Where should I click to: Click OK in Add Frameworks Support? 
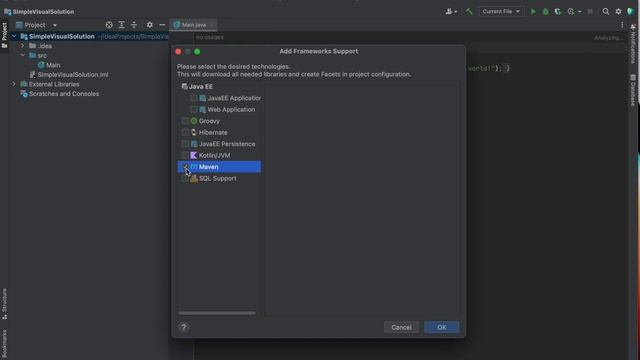click(x=442, y=327)
